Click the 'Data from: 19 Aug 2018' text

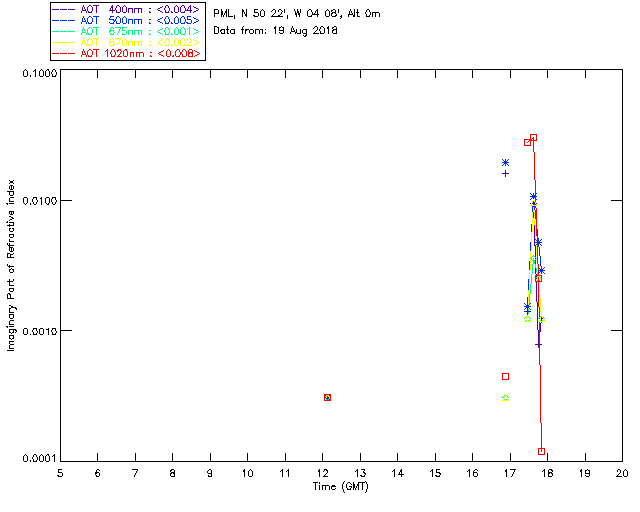[275, 31]
